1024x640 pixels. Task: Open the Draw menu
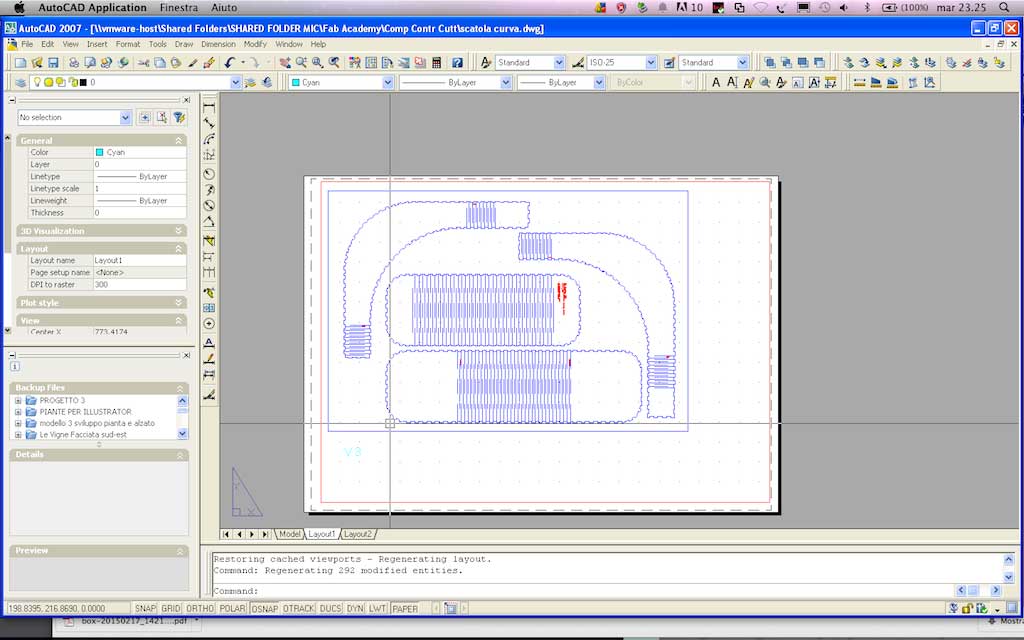[x=184, y=44]
